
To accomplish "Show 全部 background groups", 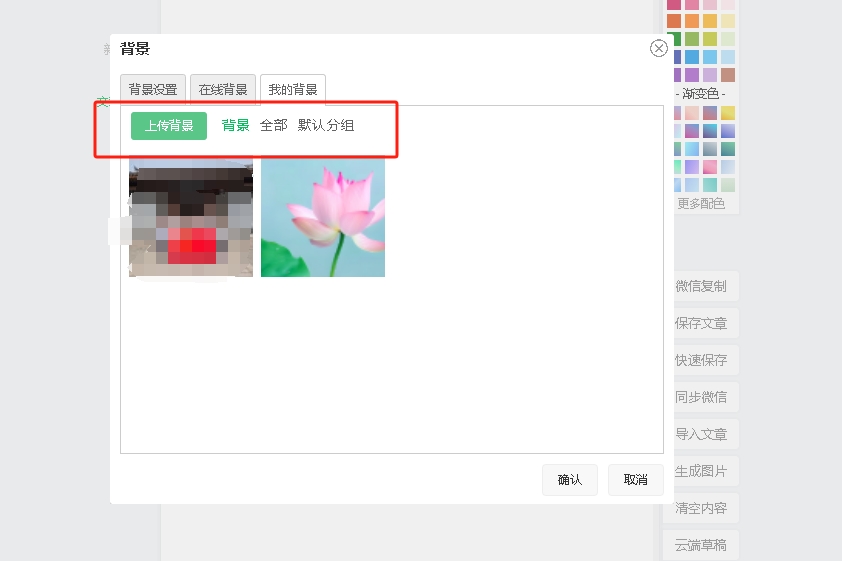I will pyautogui.click(x=273, y=126).
